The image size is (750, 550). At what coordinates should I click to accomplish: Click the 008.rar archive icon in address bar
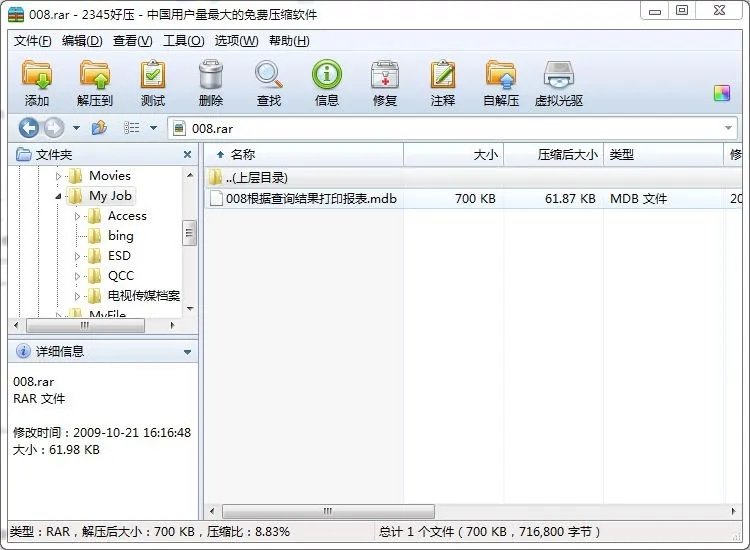[179, 128]
